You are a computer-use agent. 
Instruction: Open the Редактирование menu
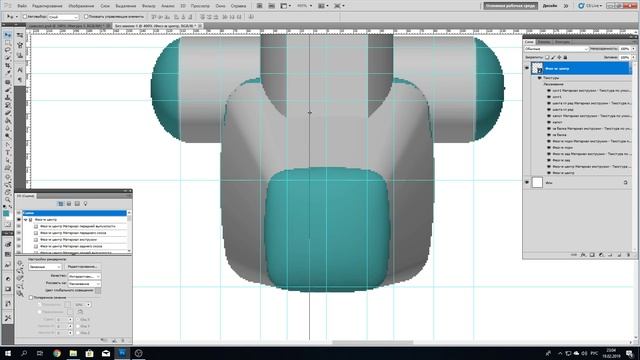tap(47, 6)
